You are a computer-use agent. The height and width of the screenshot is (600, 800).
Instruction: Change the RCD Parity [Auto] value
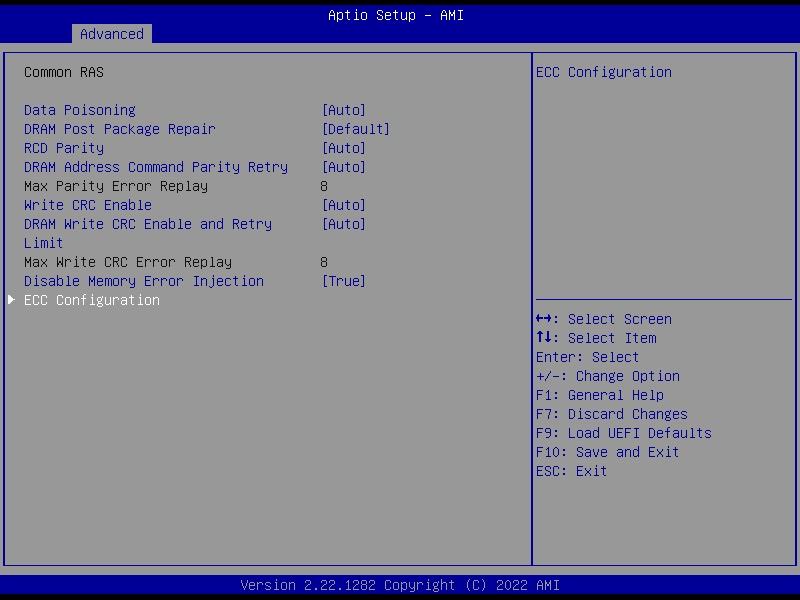click(x=344, y=148)
